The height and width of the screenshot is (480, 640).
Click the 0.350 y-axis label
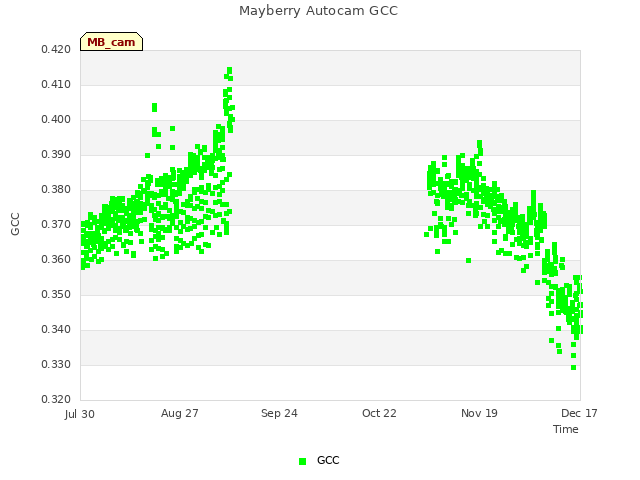[56, 294]
